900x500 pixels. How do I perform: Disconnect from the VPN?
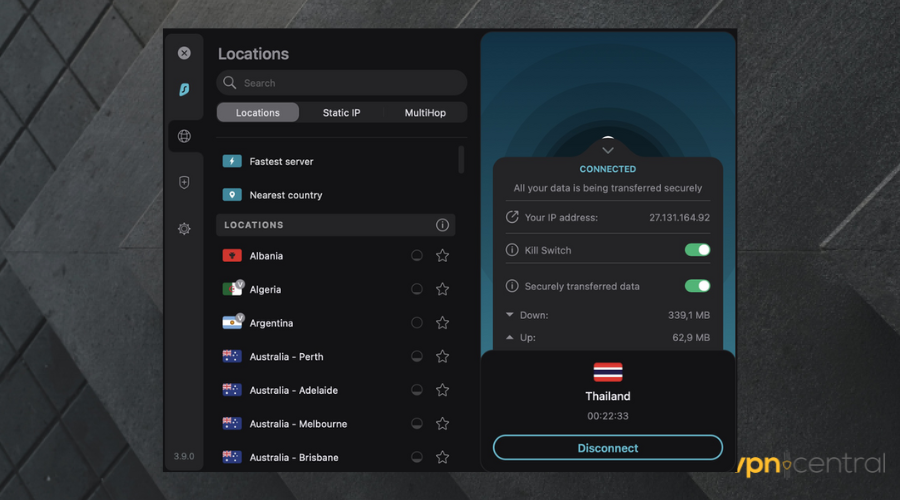coord(608,448)
